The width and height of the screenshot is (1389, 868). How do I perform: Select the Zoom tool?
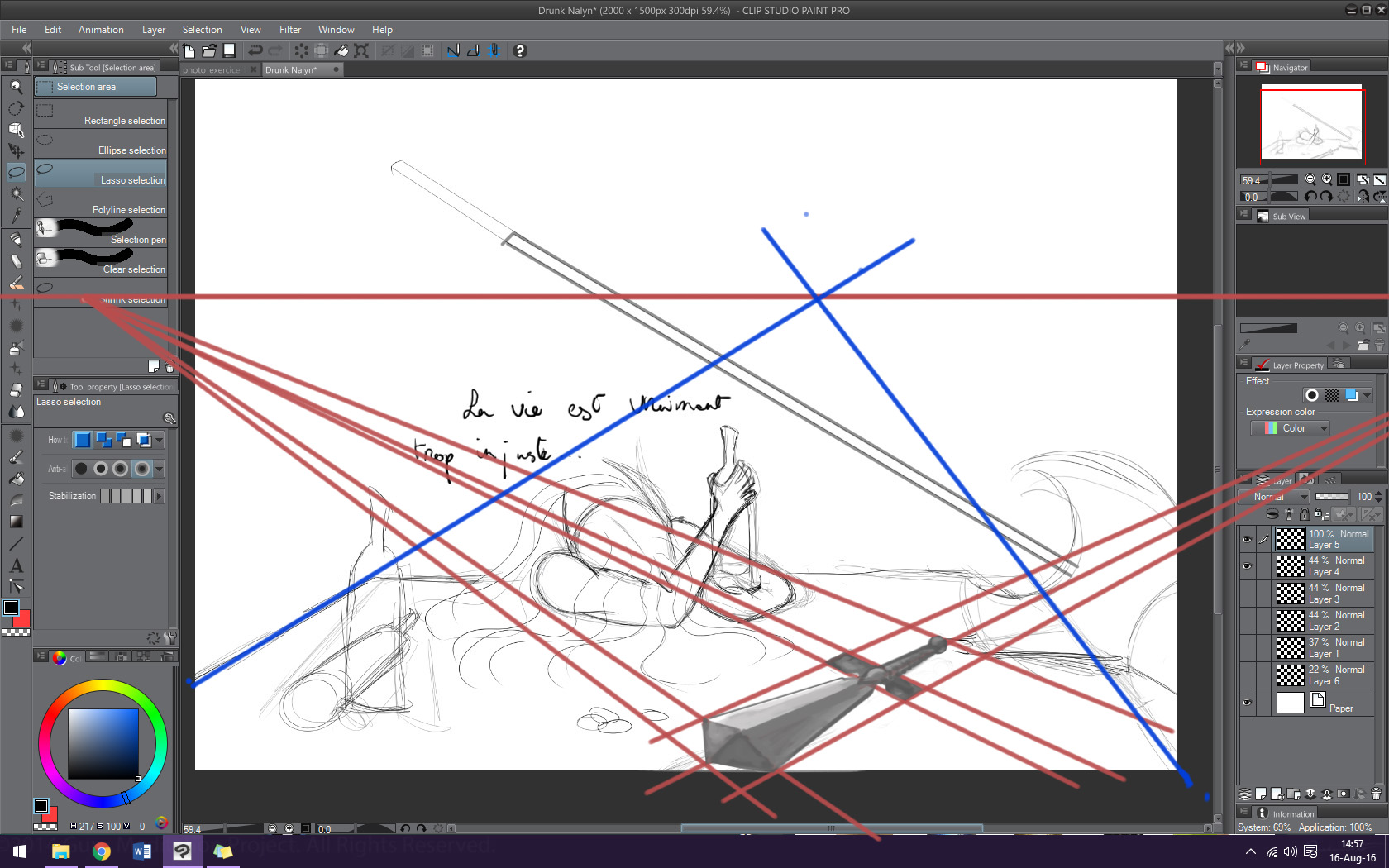[x=17, y=86]
